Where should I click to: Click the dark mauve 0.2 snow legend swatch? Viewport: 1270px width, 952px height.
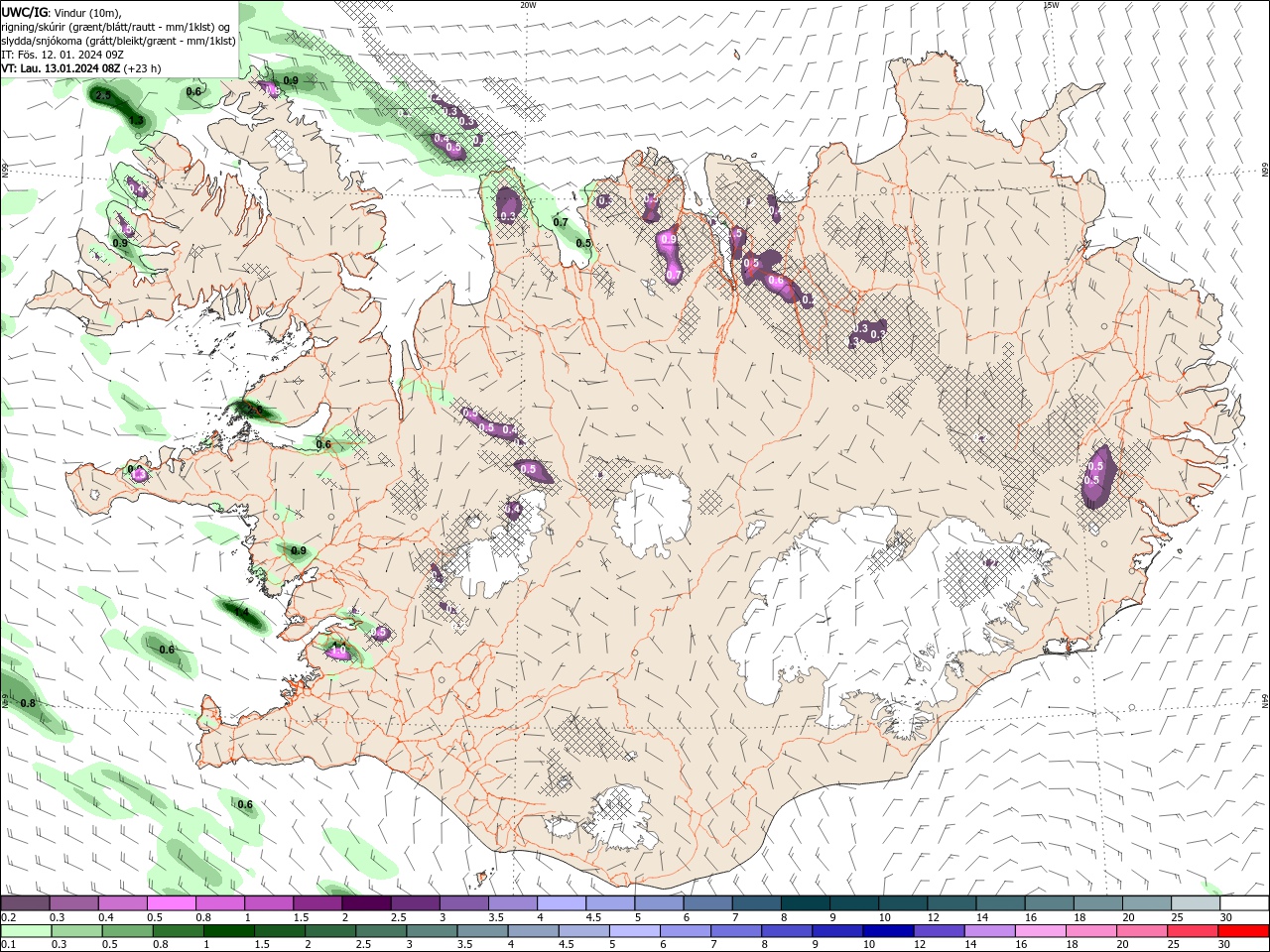tap(25, 903)
